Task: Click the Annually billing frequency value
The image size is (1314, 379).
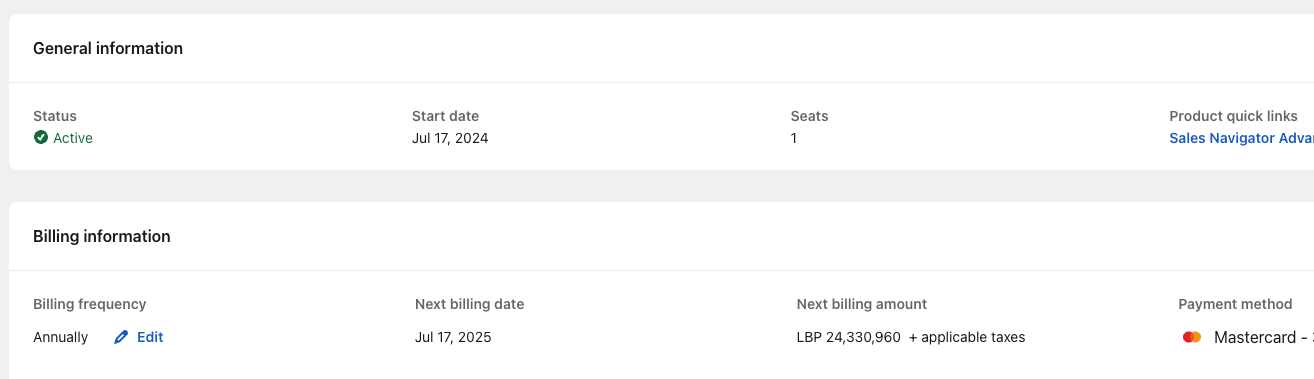Action: tap(61, 337)
